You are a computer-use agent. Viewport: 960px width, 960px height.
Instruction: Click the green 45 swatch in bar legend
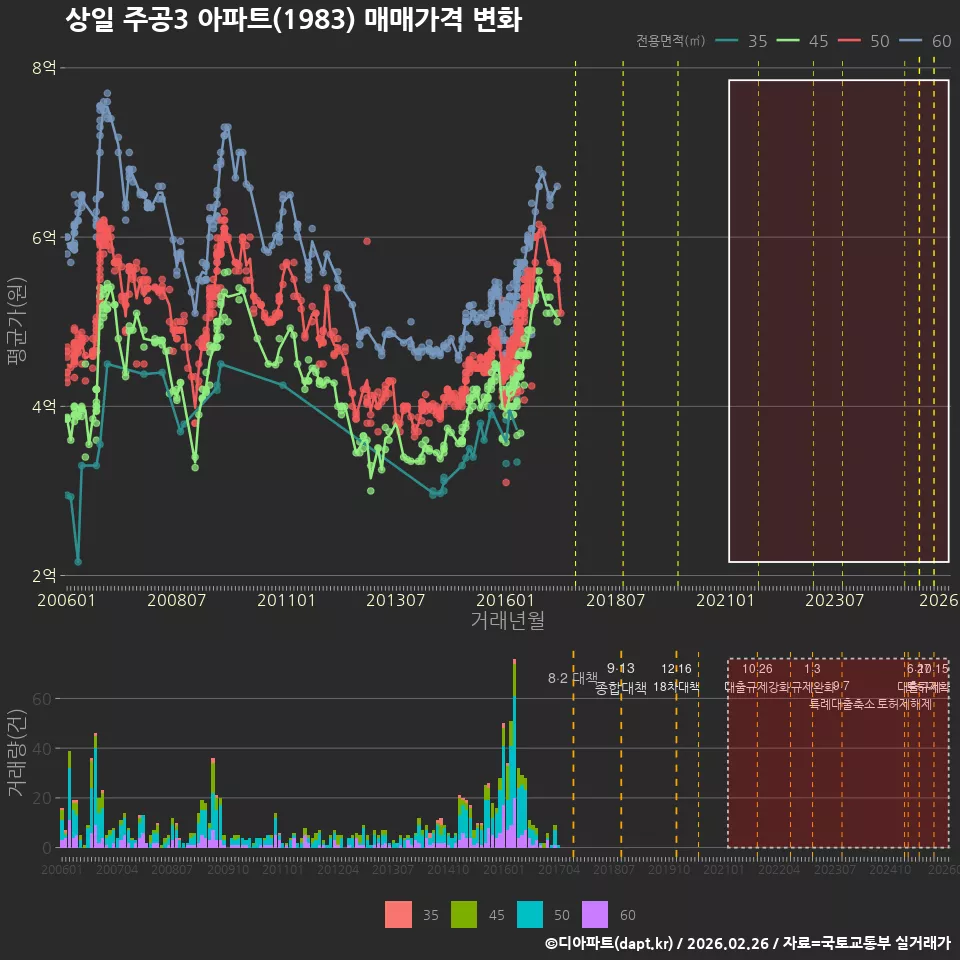coord(463,915)
